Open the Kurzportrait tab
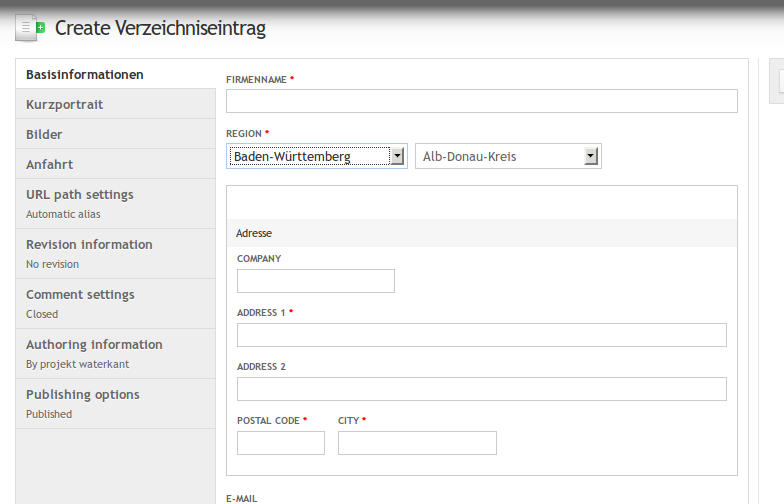This screenshot has height=504, width=784. [x=65, y=104]
